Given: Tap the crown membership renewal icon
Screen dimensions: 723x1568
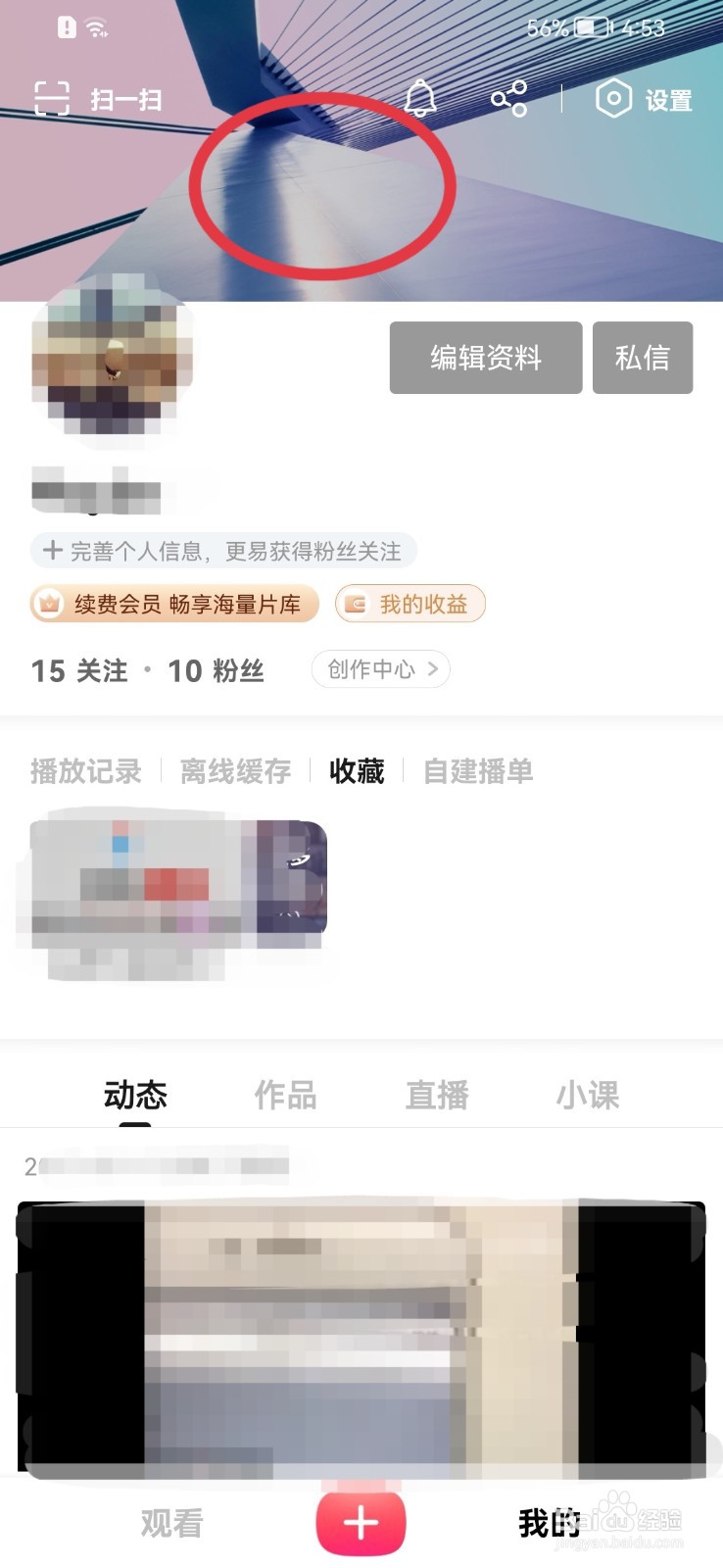Looking at the screenshot, I should [x=49, y=604].
